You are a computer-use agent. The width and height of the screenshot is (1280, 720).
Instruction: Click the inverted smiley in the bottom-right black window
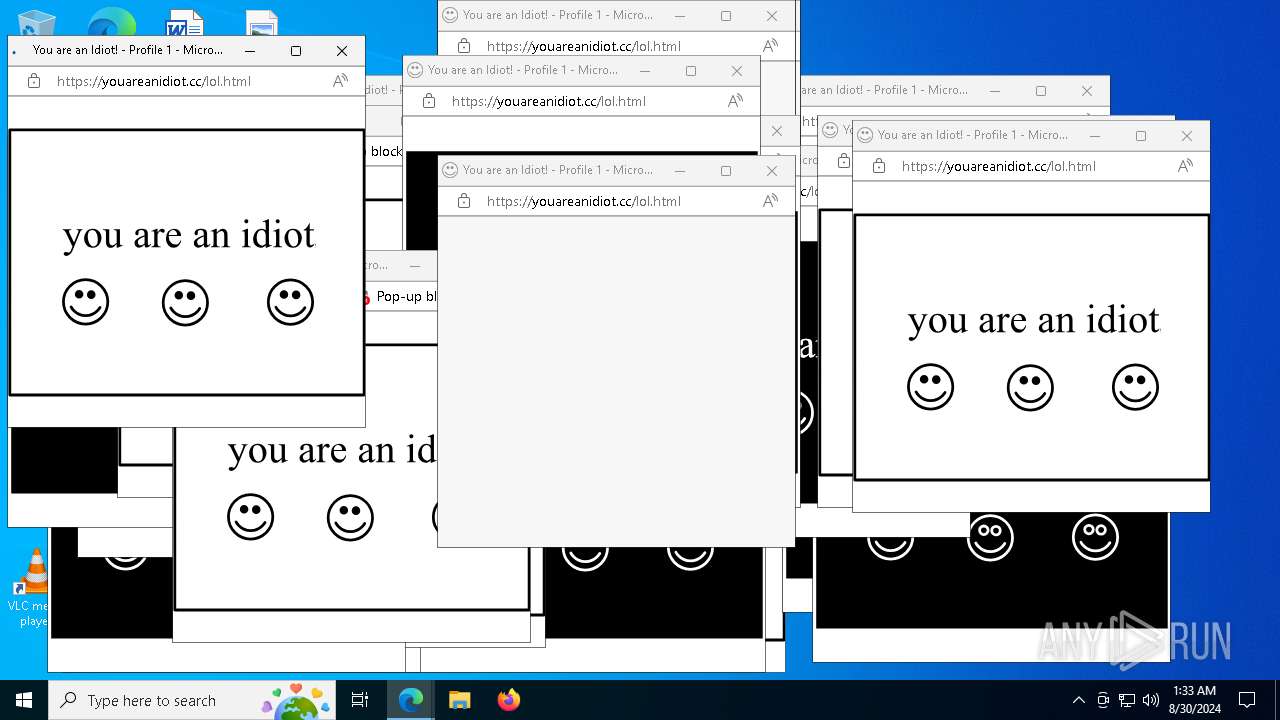(990, 537)
